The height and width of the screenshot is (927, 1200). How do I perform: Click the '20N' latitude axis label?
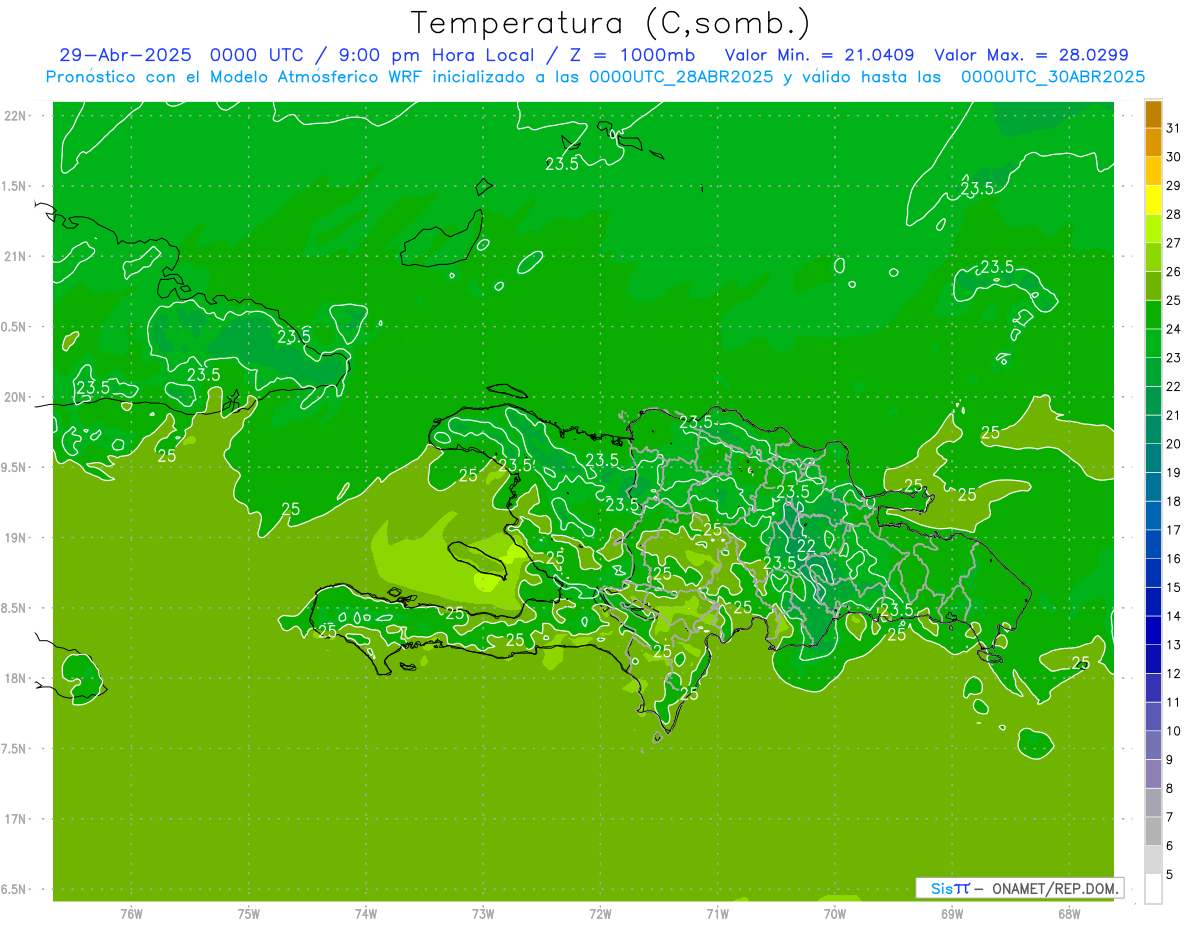click(x=18, y=397)
